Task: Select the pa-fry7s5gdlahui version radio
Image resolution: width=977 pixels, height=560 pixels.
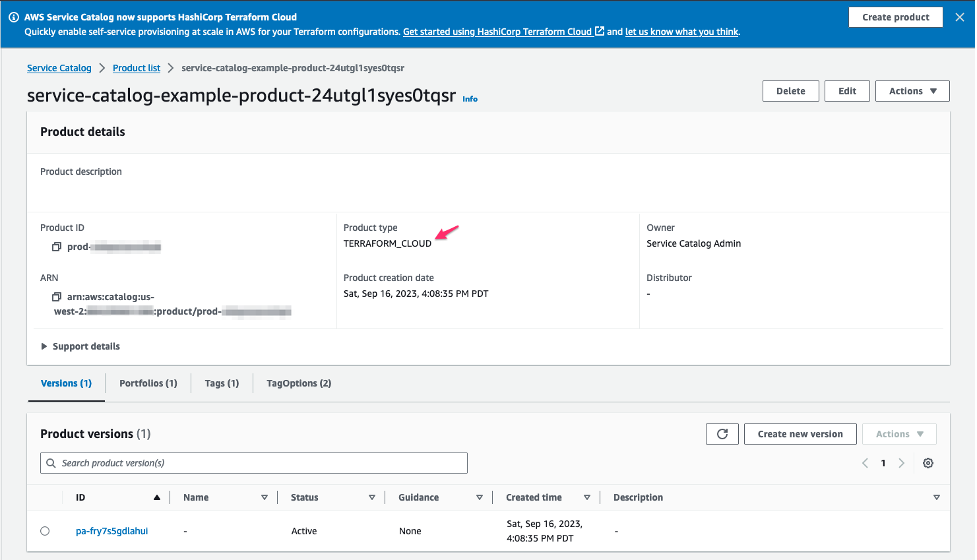Action: point(45,531)
